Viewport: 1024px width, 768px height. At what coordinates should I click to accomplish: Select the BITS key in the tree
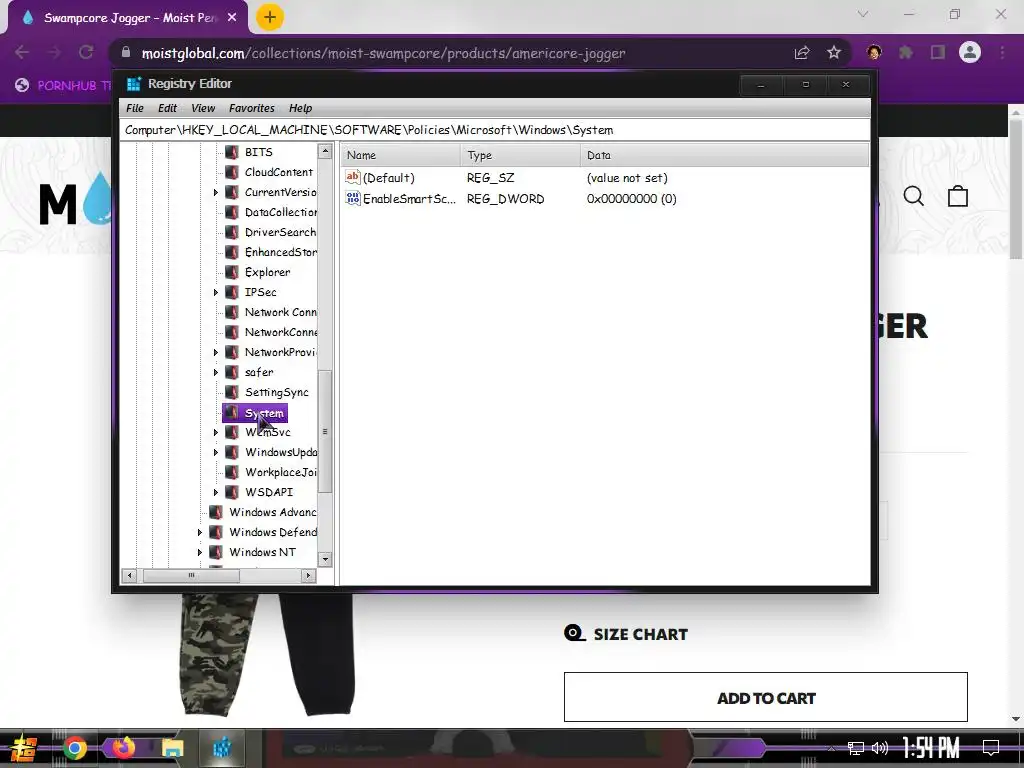coord(259,152)
